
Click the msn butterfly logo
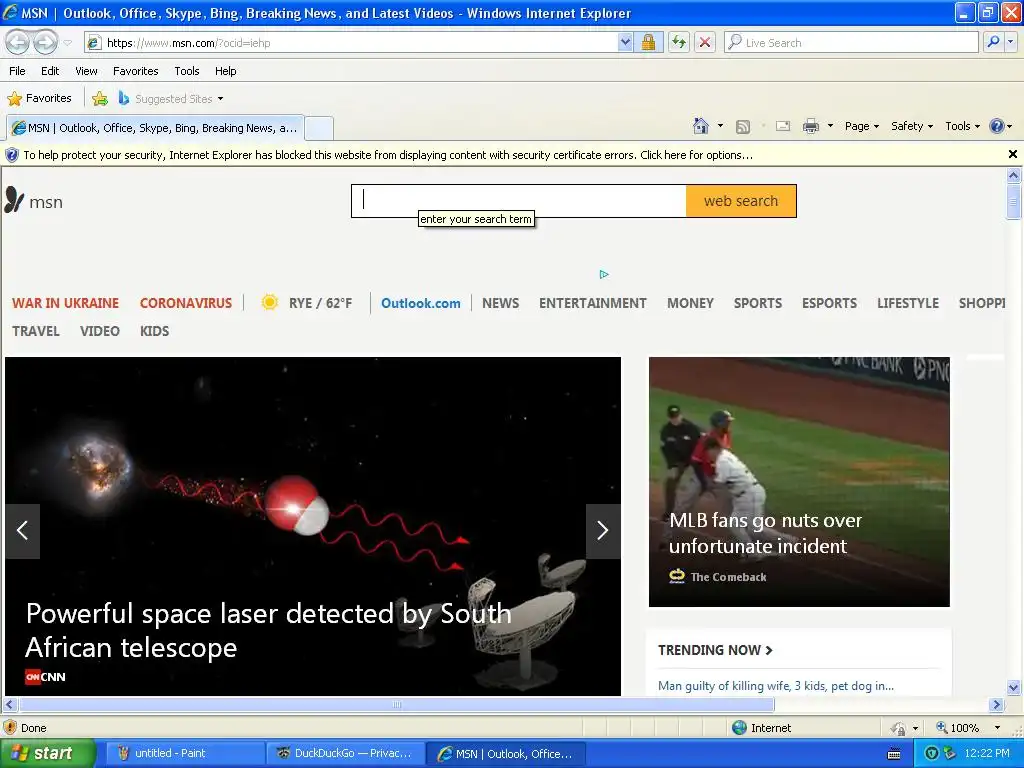(x=33, y=200)
